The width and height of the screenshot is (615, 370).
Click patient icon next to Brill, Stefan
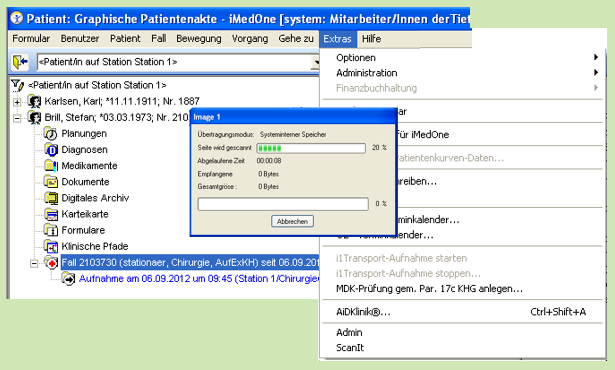coord(35,117)
